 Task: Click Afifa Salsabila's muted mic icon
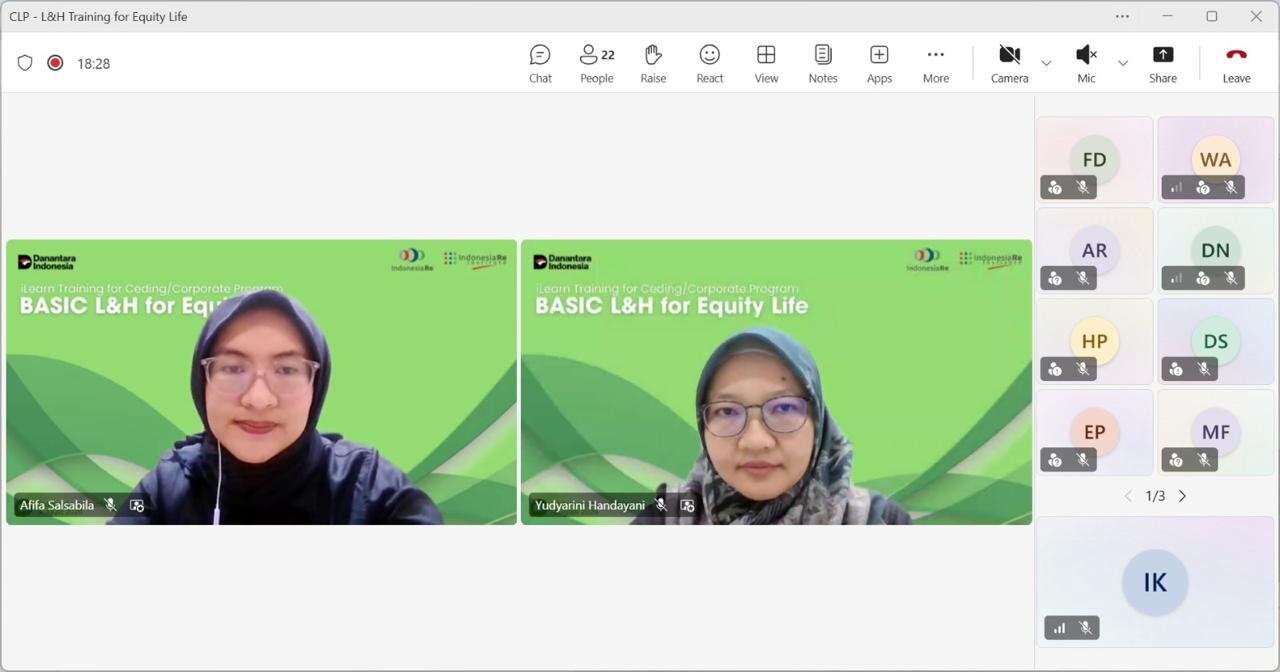[110, 505]
